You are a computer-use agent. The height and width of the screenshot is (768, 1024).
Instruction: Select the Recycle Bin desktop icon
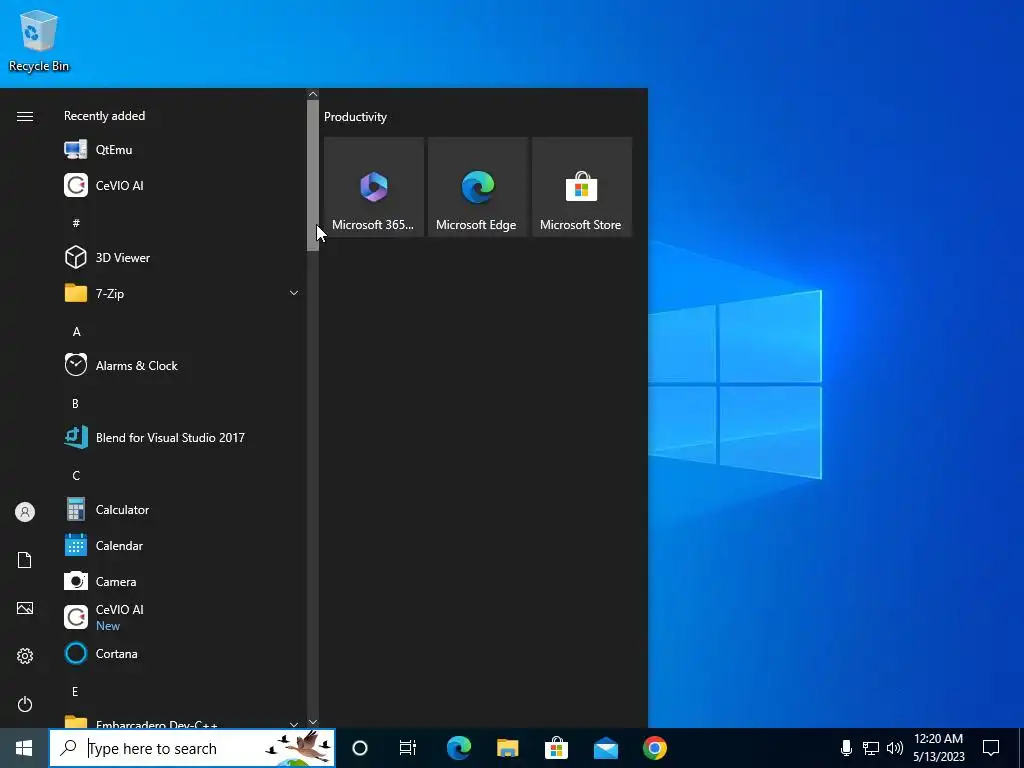(39, 40)
